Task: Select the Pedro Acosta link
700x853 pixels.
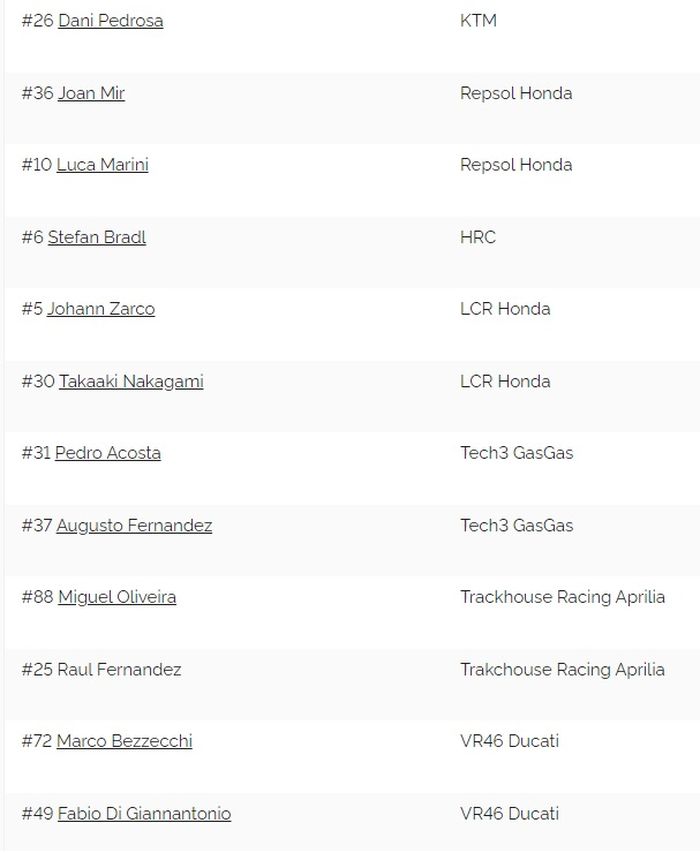Action: click(108, 453)
